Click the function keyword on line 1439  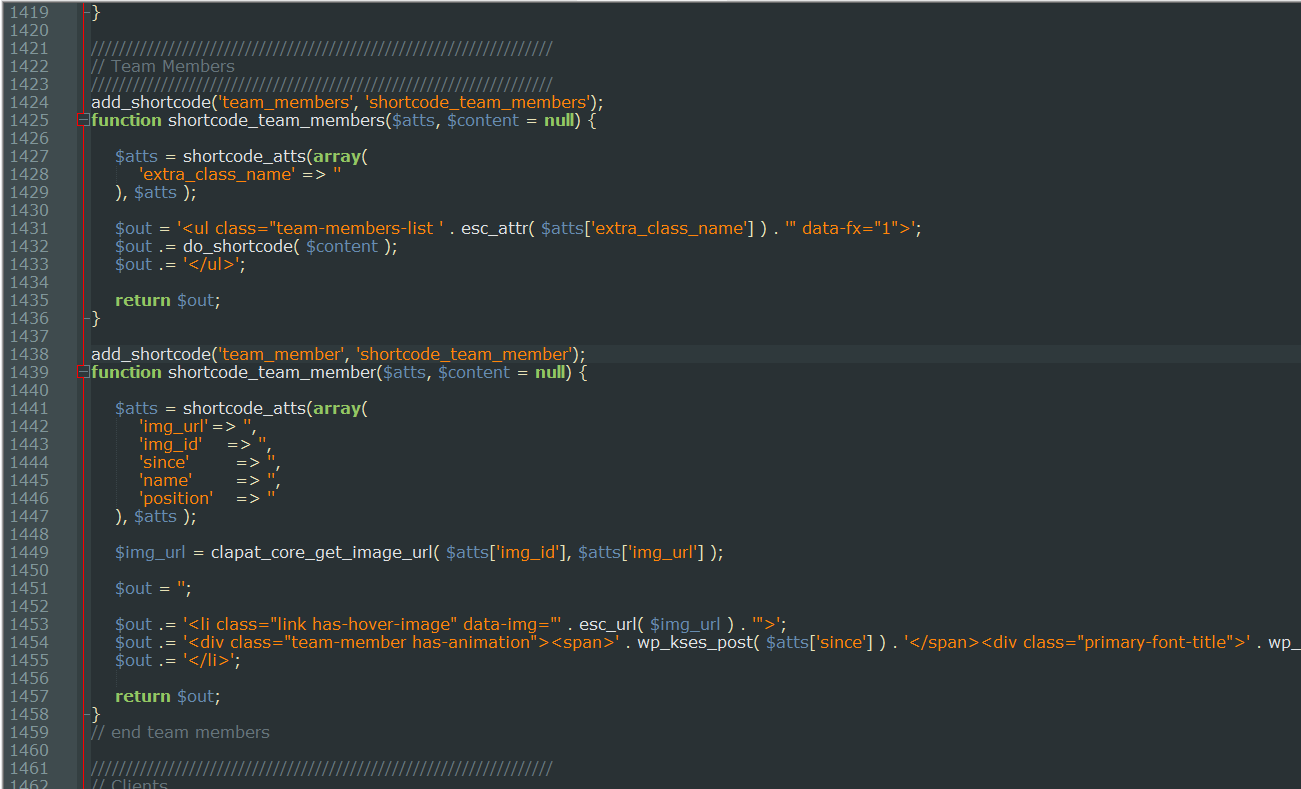click(126, 372)
